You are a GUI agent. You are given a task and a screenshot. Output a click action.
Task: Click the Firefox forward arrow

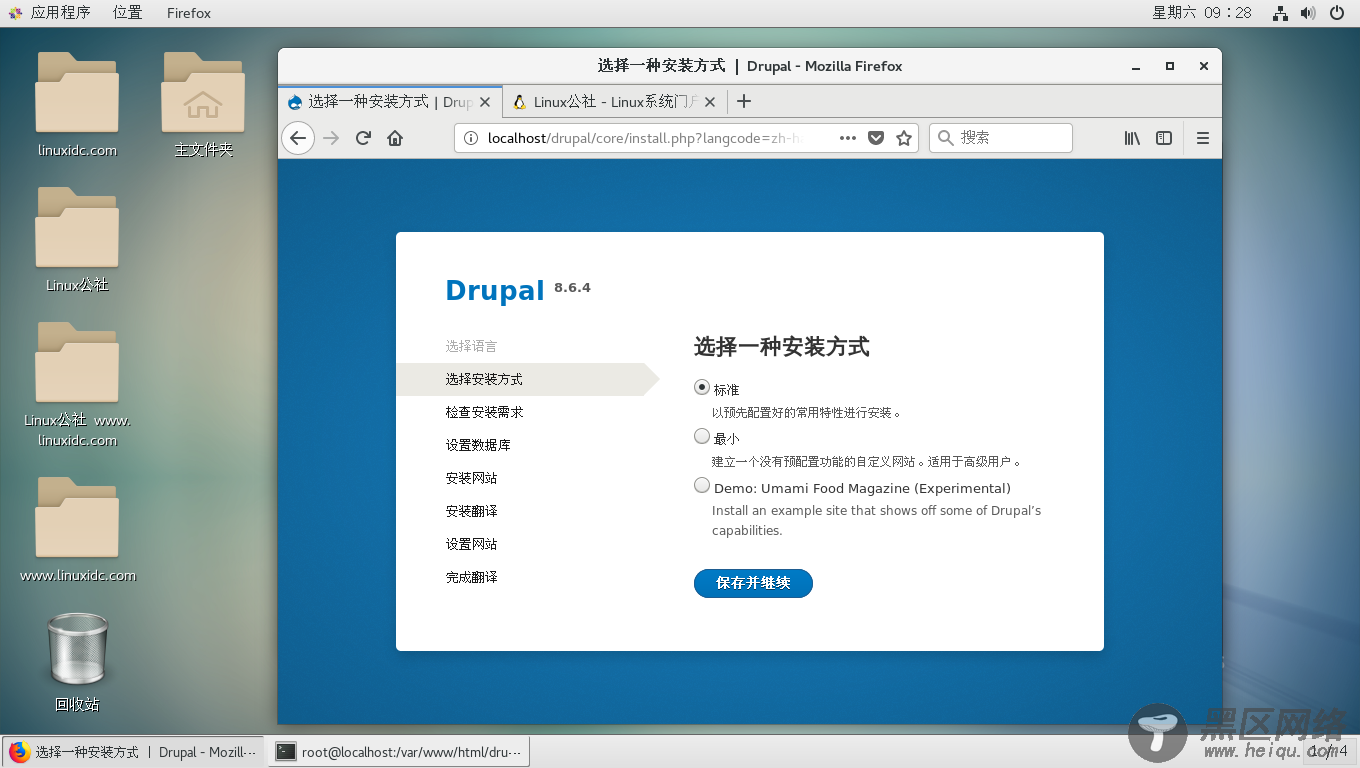coord(331,138)
